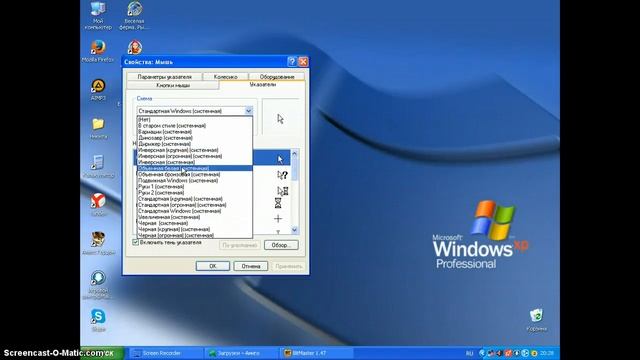Pick Стандартная Windows entry in open list
640x360 pixels.
click(195, 211)
